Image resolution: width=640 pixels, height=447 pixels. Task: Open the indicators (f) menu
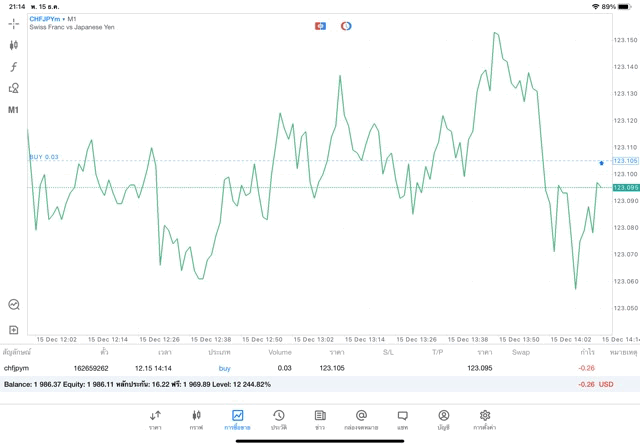click(x=13, y=67)
